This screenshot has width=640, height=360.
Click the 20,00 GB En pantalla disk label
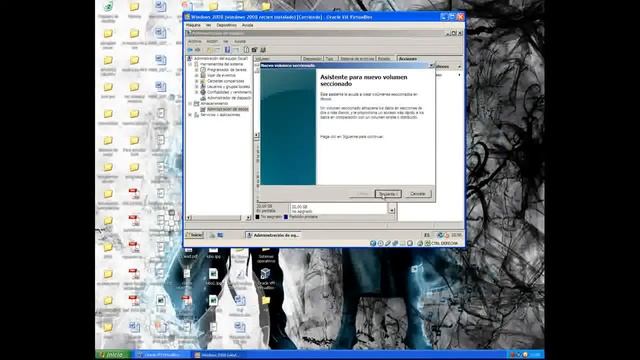coord(272,209)
